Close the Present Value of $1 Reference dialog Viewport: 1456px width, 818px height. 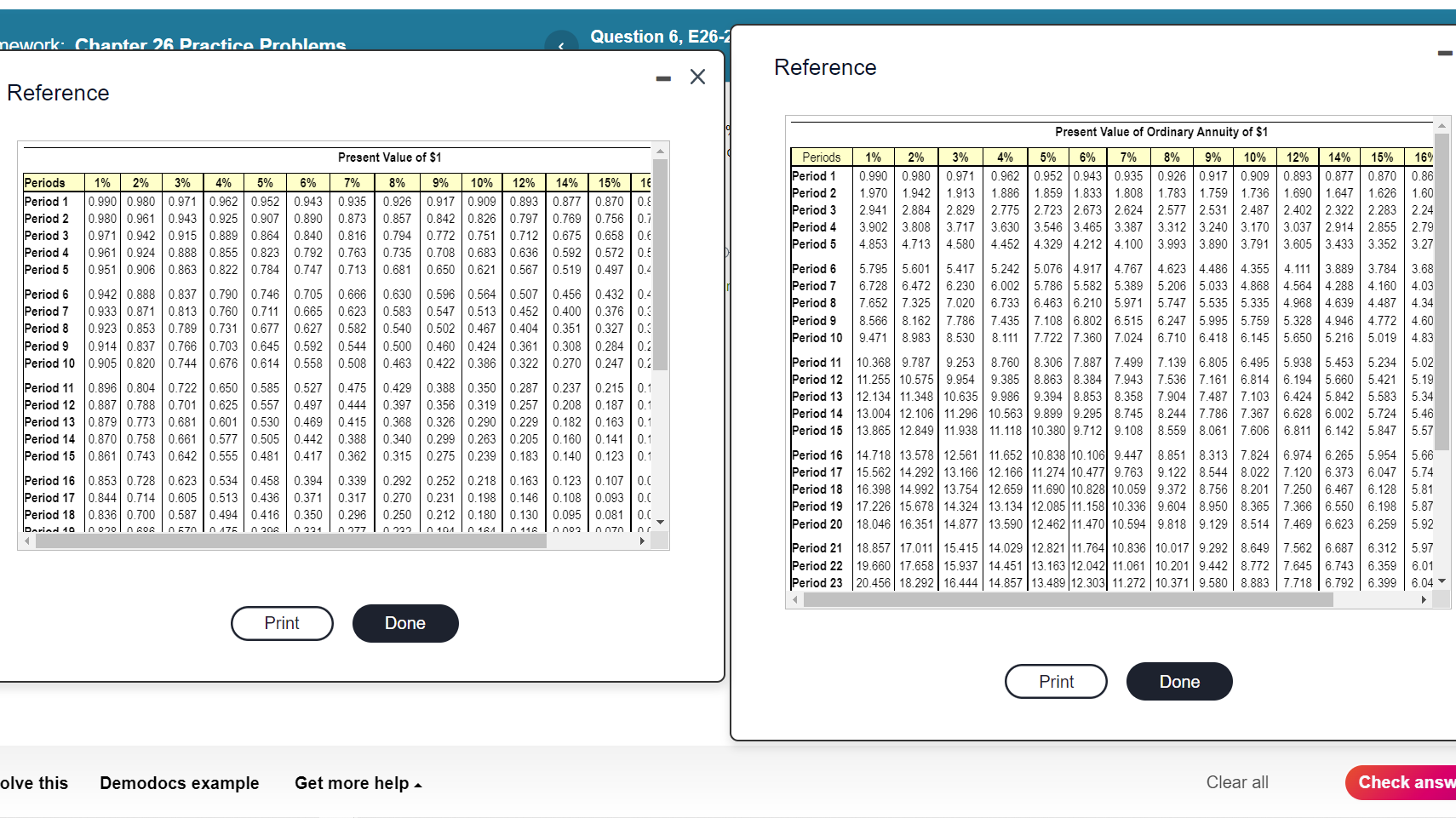click(x=697, y=77)
